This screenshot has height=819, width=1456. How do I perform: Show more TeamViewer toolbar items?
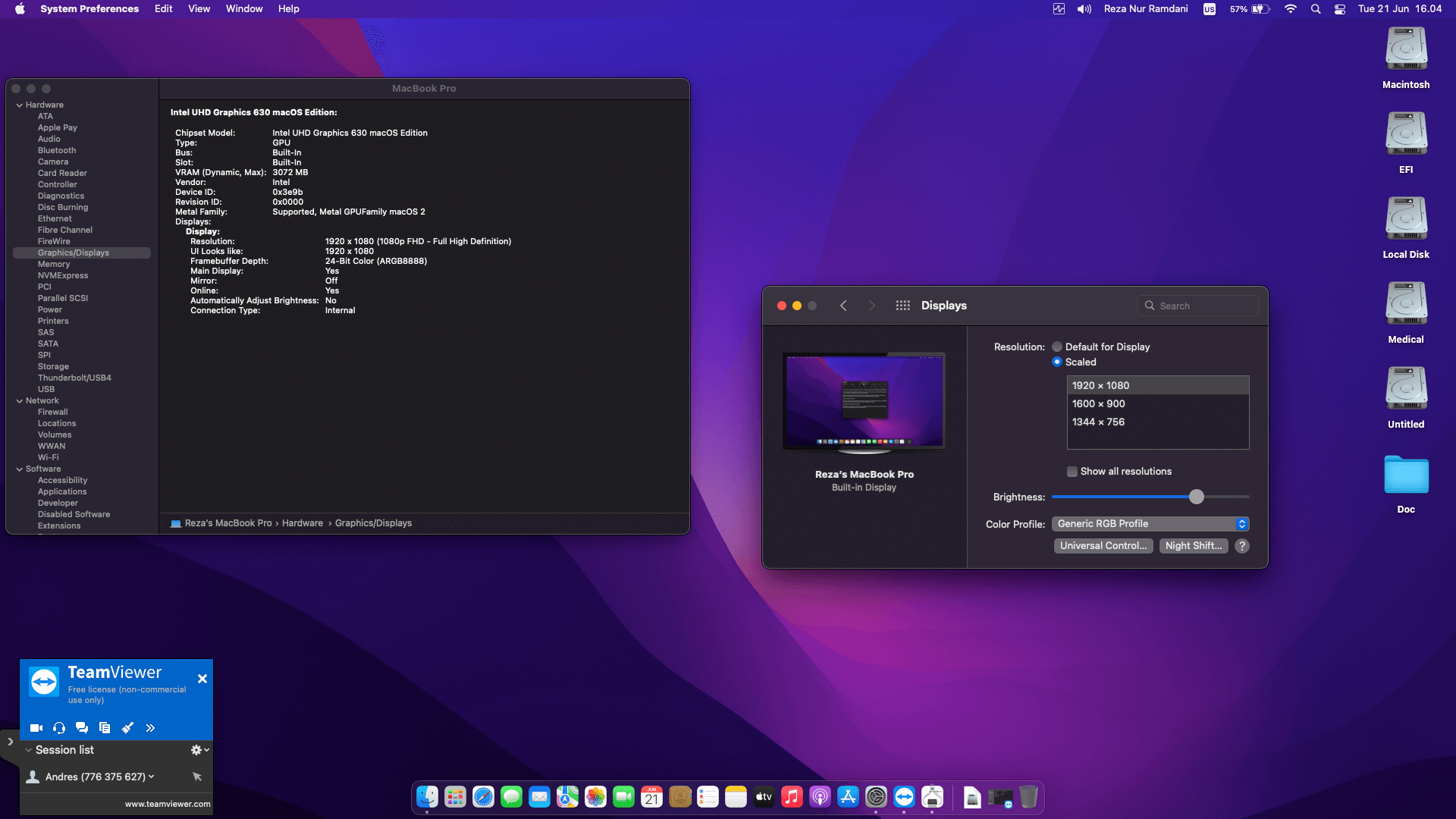pyautogui.click(x=150, y=728)
